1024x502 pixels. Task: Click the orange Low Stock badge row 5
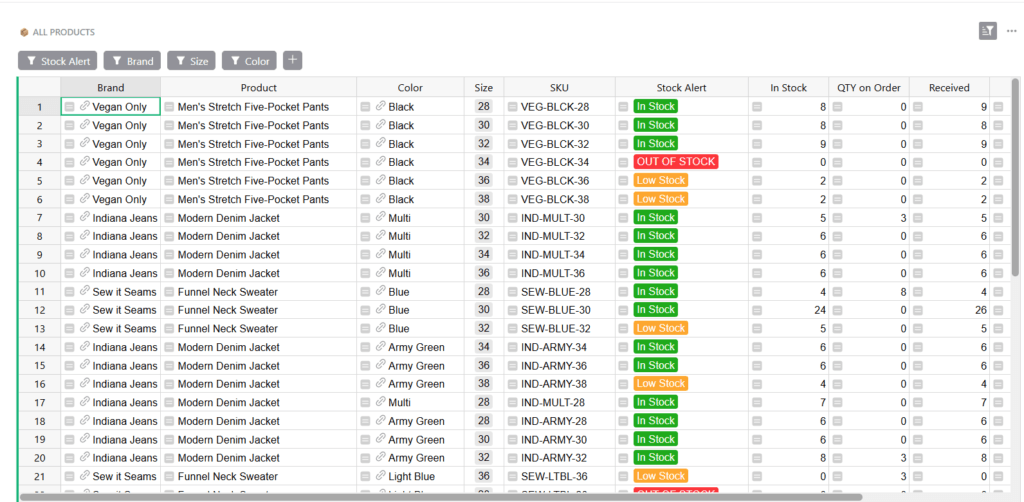[x=660, y=180]
